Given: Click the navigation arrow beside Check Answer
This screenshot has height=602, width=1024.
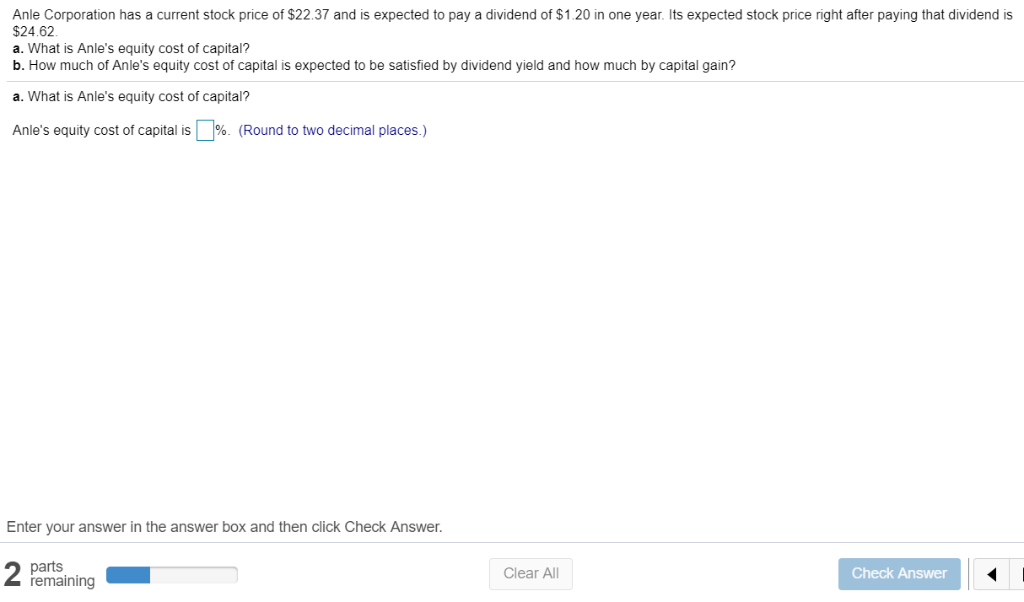Looking at the screenshot, I should tap(991, 573).
